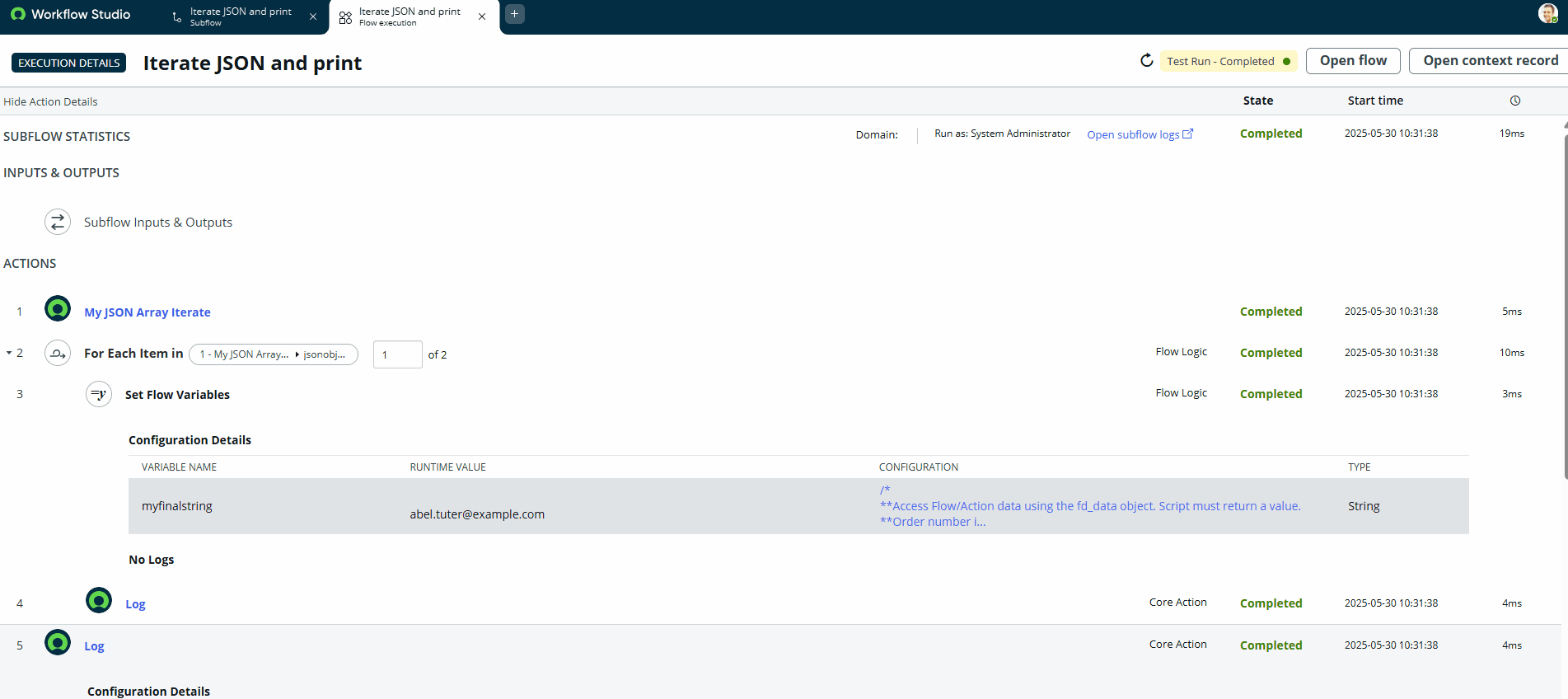Click the myfinalstring variable name
The height and width of the screenshot is (699, 1568).
point(177,506)
